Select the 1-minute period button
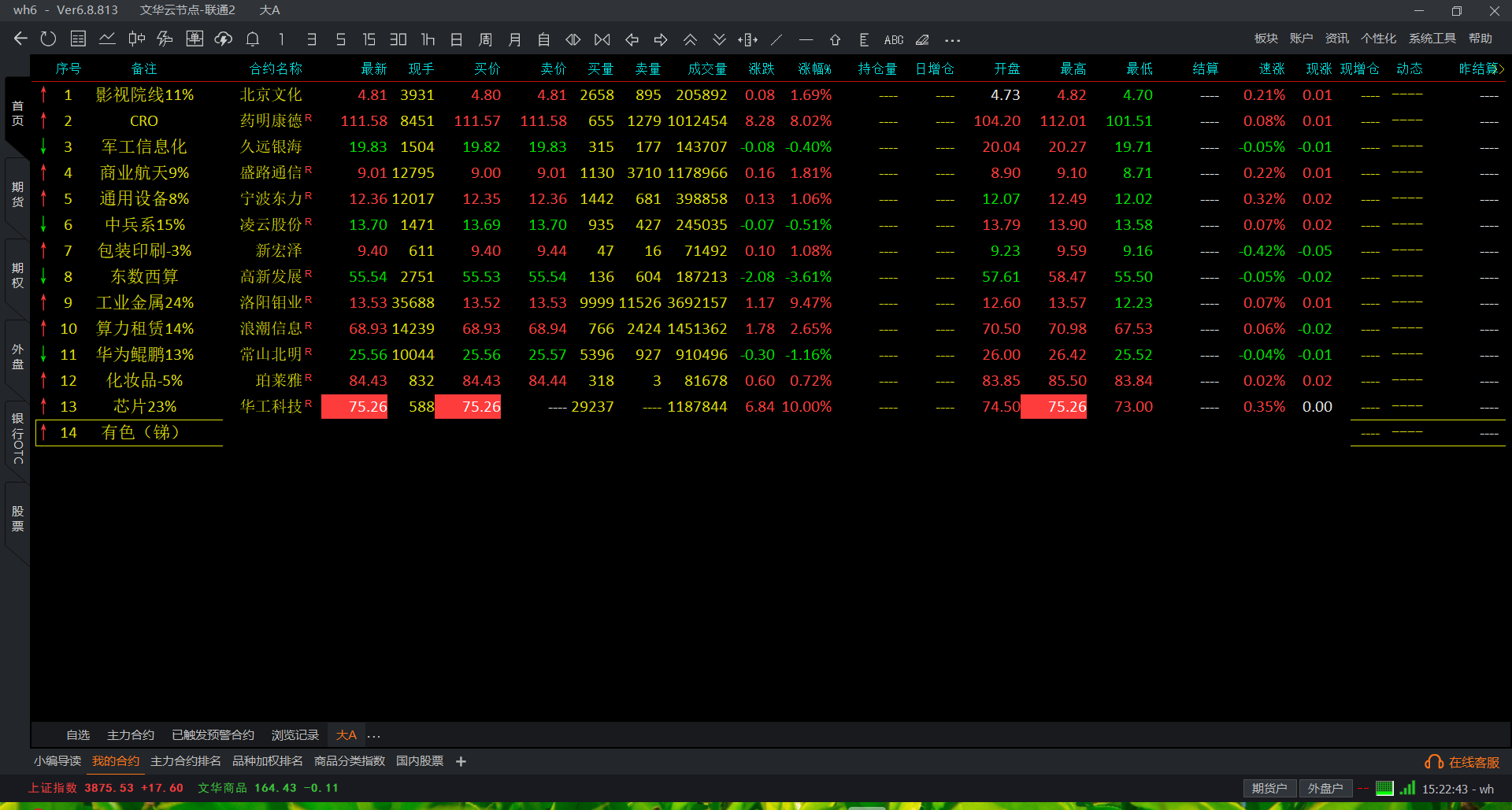This screenshot has height=810, width=1512. point(282,39)
